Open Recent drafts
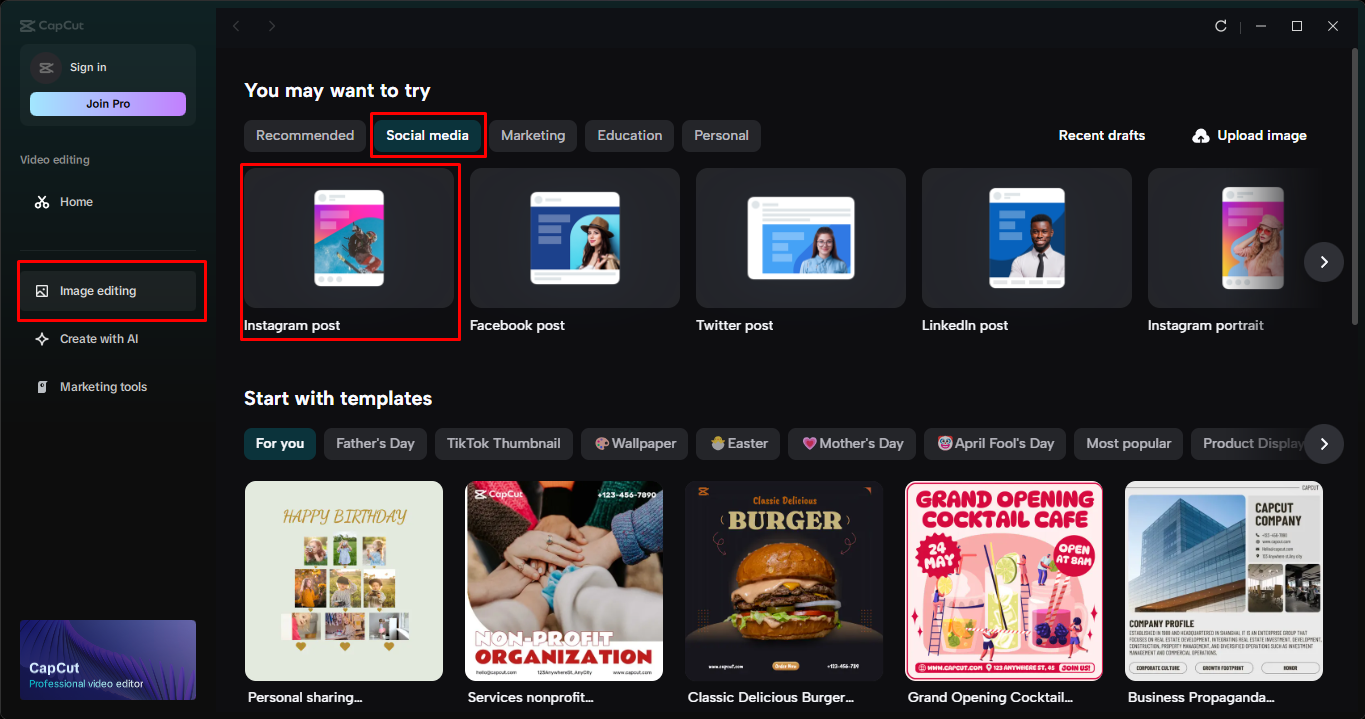Viewport: 1365px width, 719px height. (1101, 135)
